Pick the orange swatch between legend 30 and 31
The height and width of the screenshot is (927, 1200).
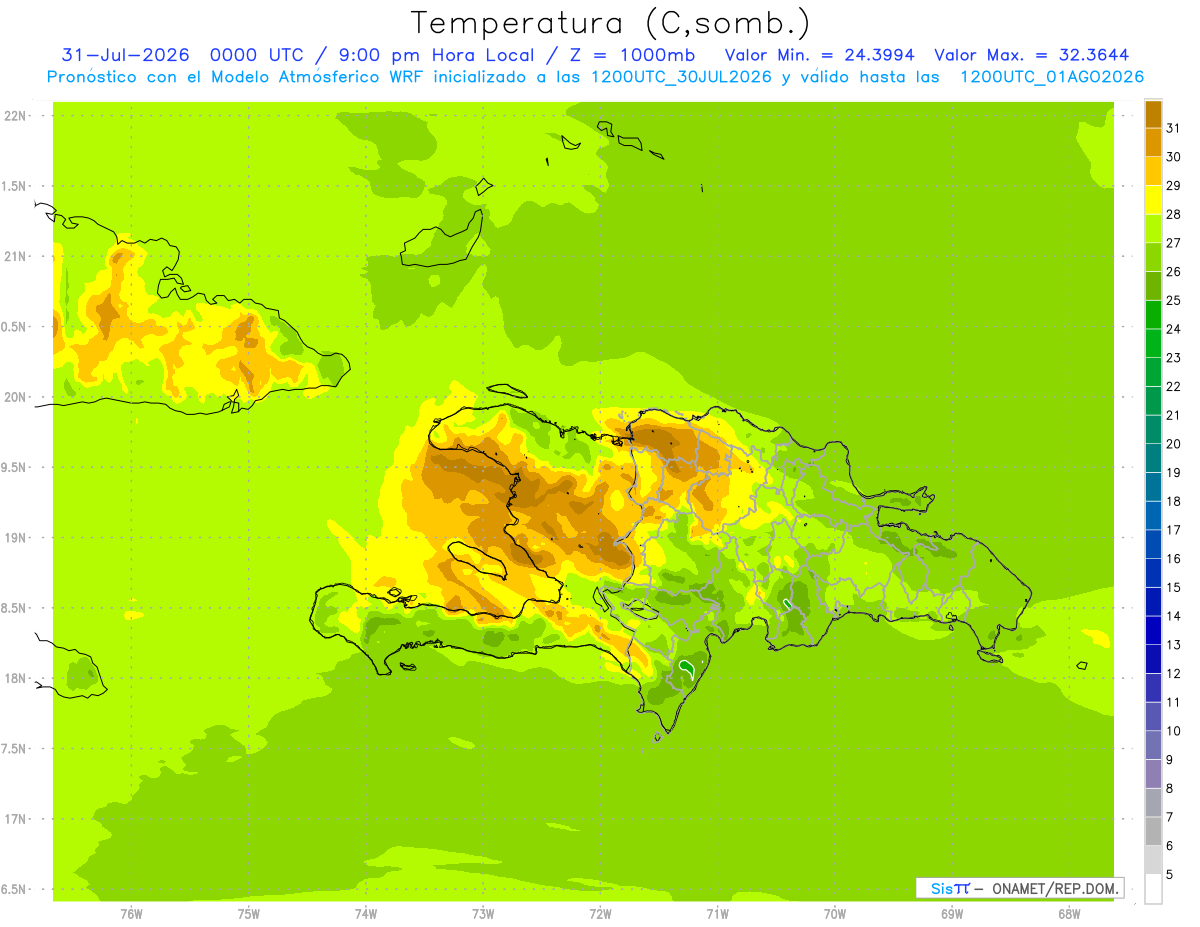tap(1153, 142)
